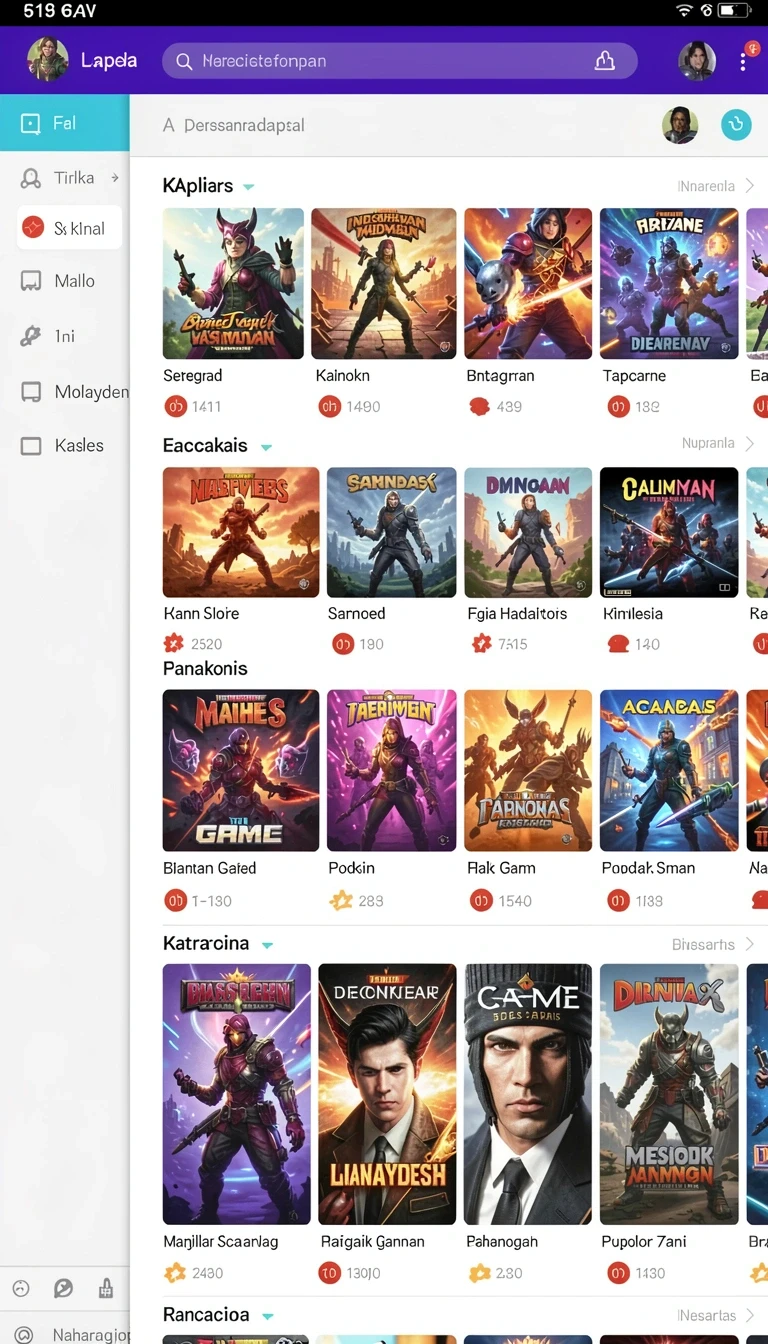Screen dimensions: 768x1344
Task: Open the Sarnoed game cover
Action: click(x=391, y=532)
